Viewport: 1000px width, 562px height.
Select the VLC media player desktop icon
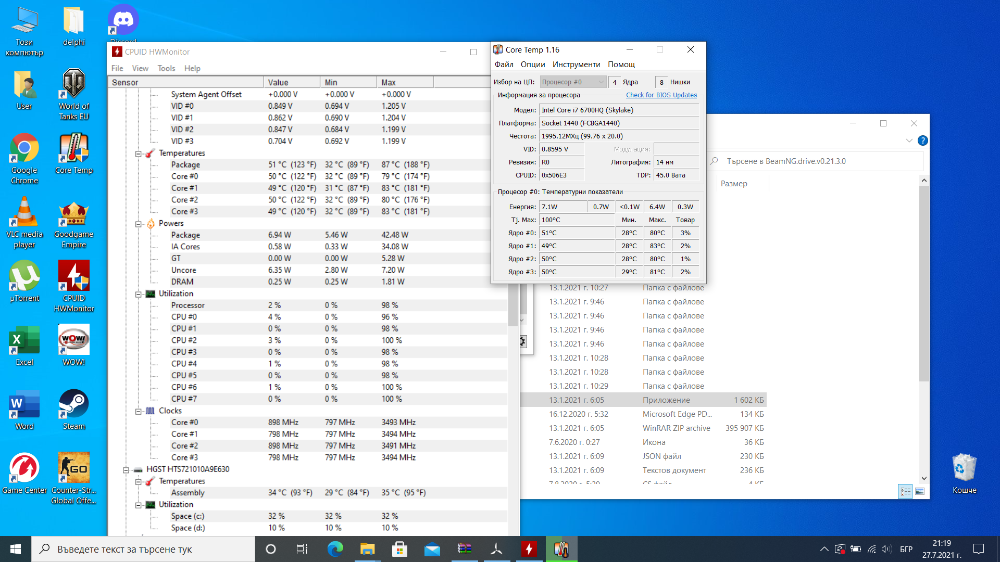tap(24, 222)
